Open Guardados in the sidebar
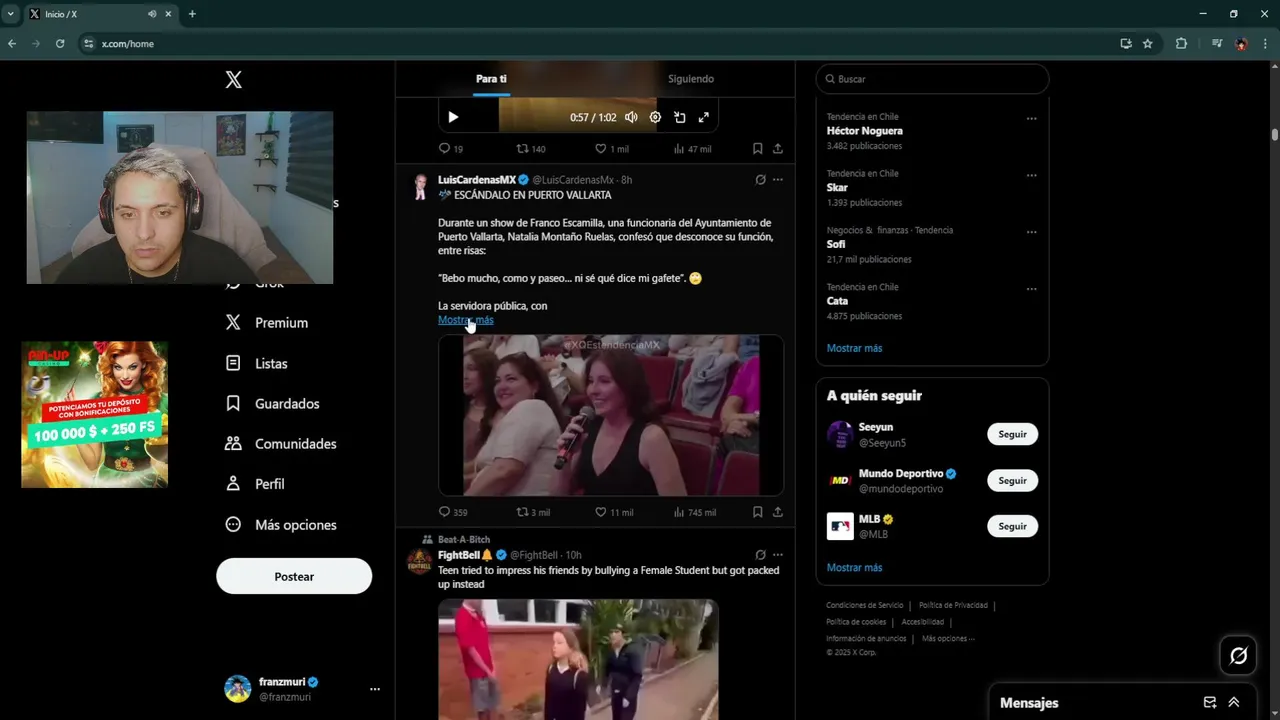The width and height of the screenshot is (1280, 720). [x=273, y=404]
